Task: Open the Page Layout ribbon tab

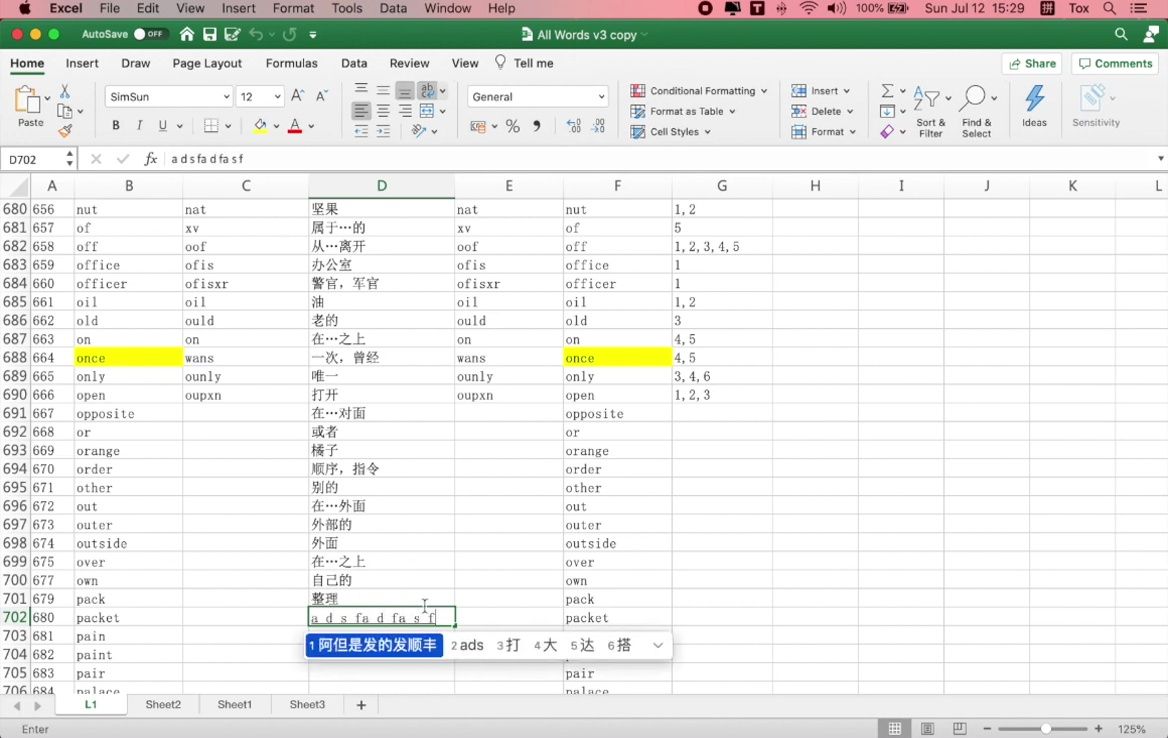Action: click(207, 63)
